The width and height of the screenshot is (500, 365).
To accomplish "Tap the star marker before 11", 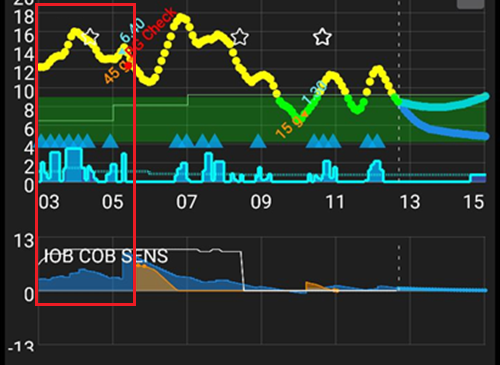I will coord(322,37).
